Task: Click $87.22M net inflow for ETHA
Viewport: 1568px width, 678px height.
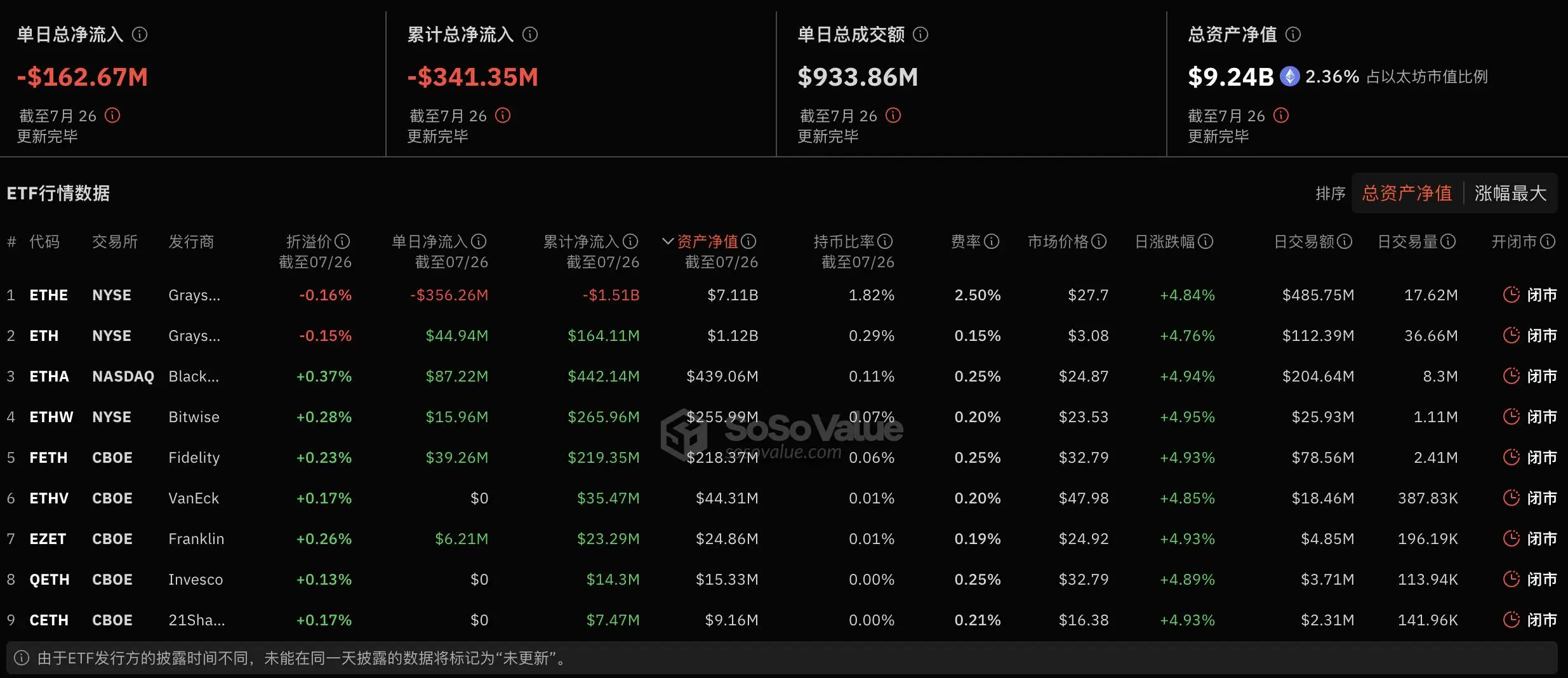Action: (457, 376)
